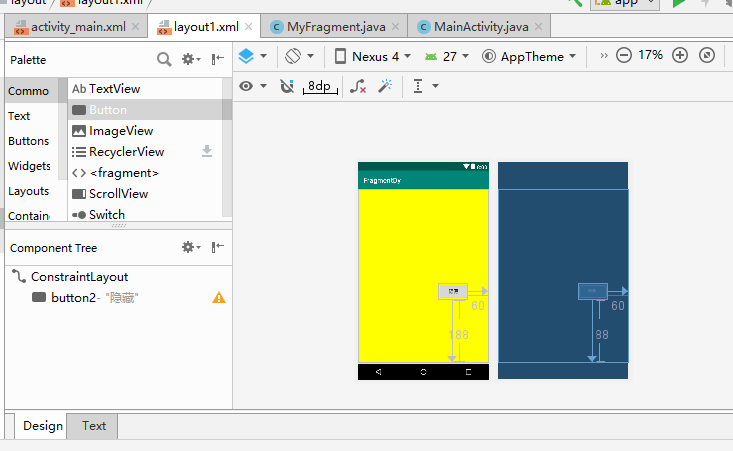Image resolution: width=733 pixels, height=451 pixels.
Task: Click preview recents navigation button
Action: pyautogui.click(x=468, y=372)
